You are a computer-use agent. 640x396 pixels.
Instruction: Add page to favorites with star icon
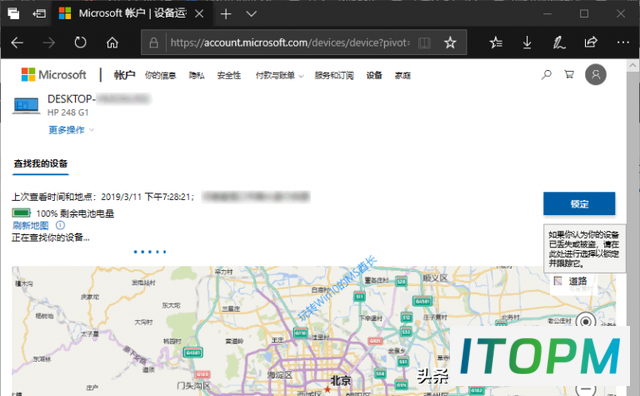pos(450,42)
